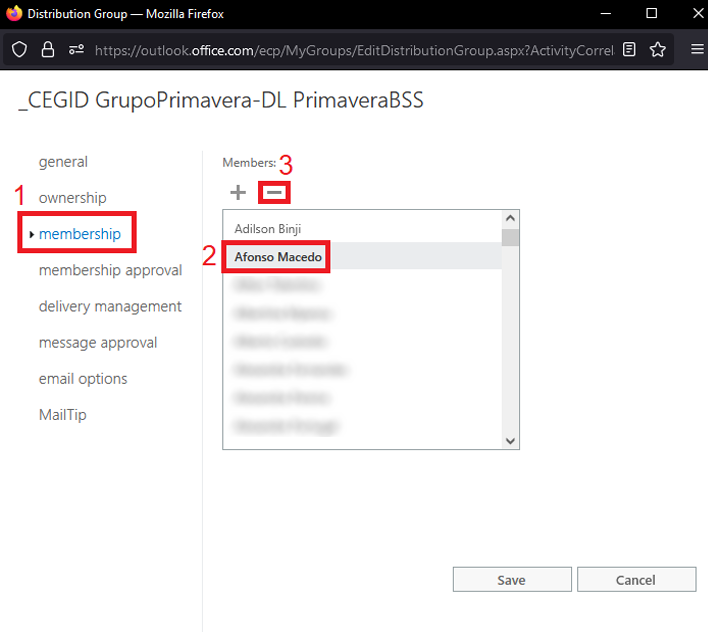Open membership approval section
The width and height of the screenshot is (708, 632).
[x=110, y=270]
